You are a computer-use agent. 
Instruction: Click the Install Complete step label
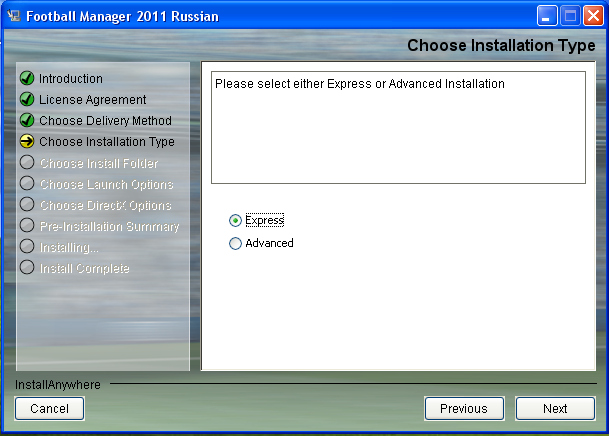[x=85, y=268]
